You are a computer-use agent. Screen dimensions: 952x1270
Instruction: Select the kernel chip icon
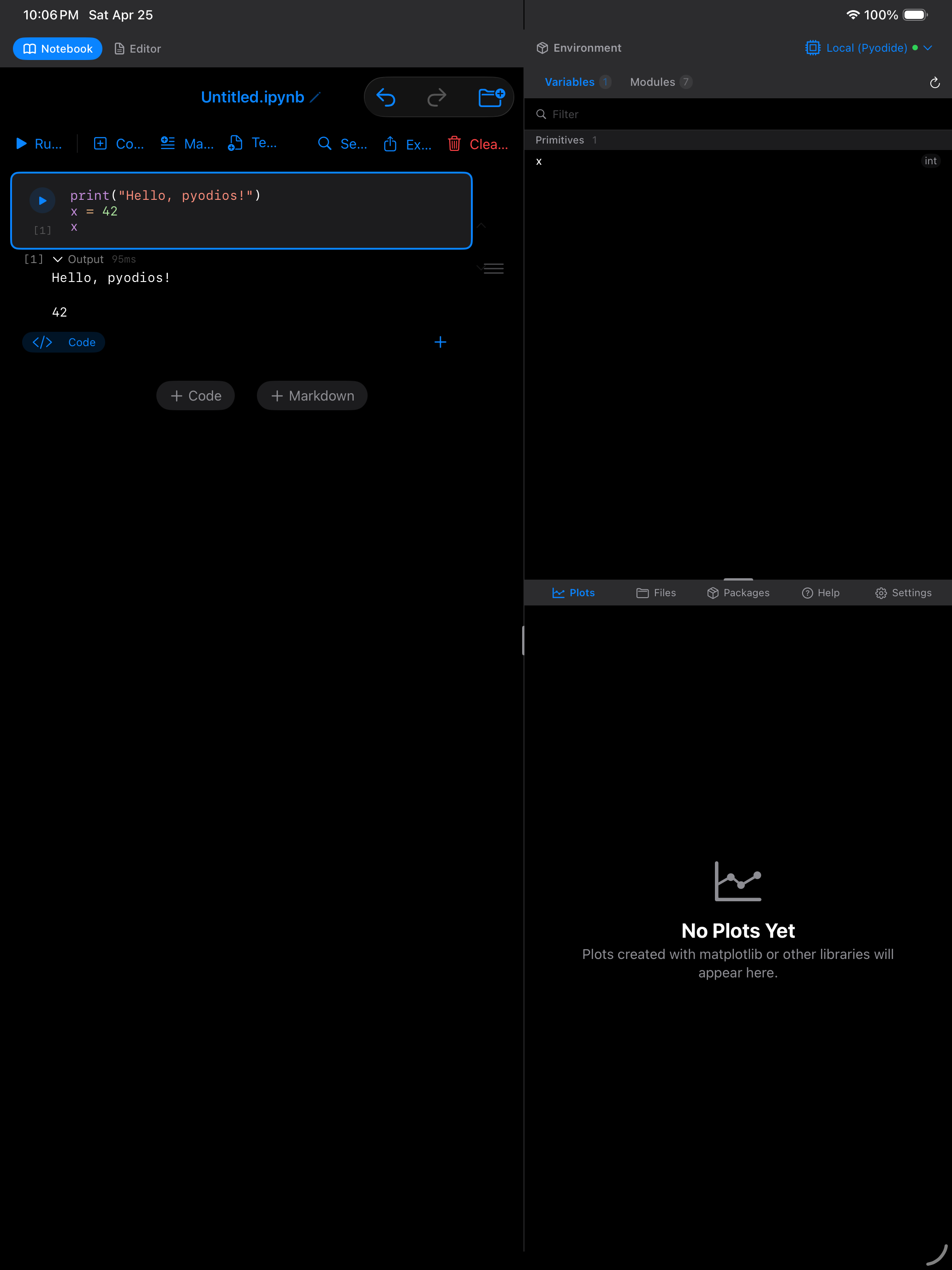point(813,48)
